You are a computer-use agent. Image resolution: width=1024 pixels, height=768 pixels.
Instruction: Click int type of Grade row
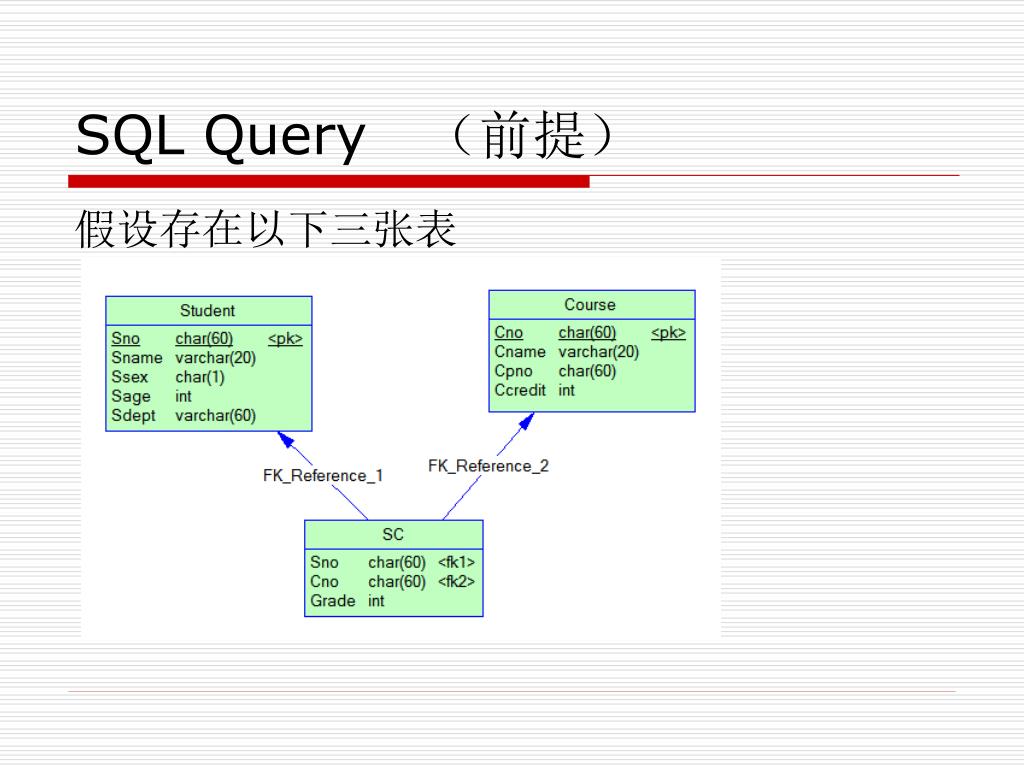(376, 601)
